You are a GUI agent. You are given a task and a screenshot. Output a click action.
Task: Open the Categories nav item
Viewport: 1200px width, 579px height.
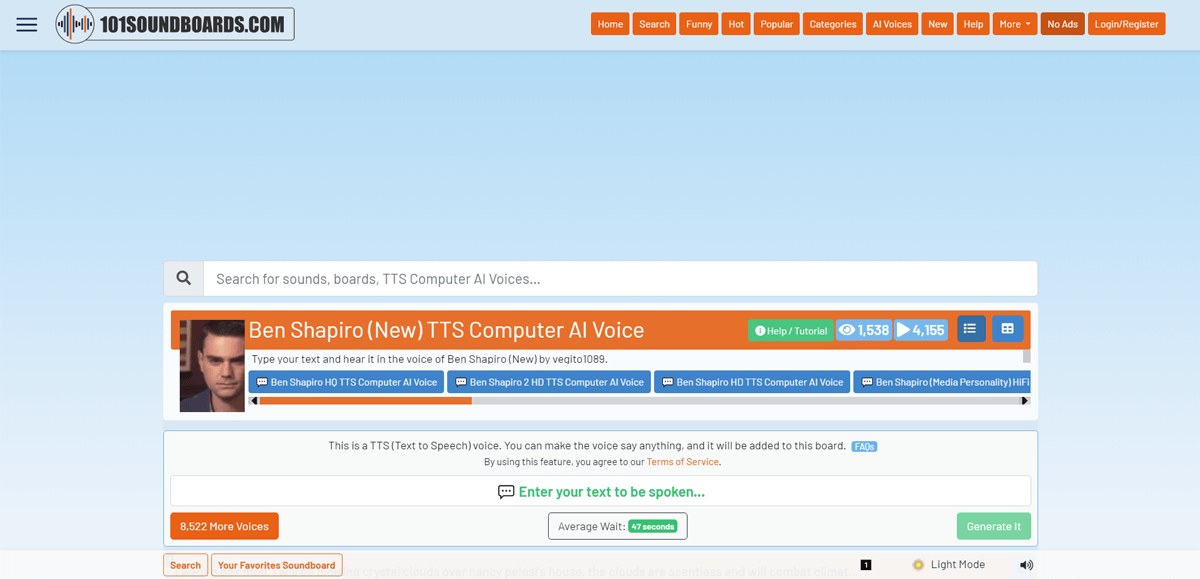pyautogui.click(x=832, y=24)
